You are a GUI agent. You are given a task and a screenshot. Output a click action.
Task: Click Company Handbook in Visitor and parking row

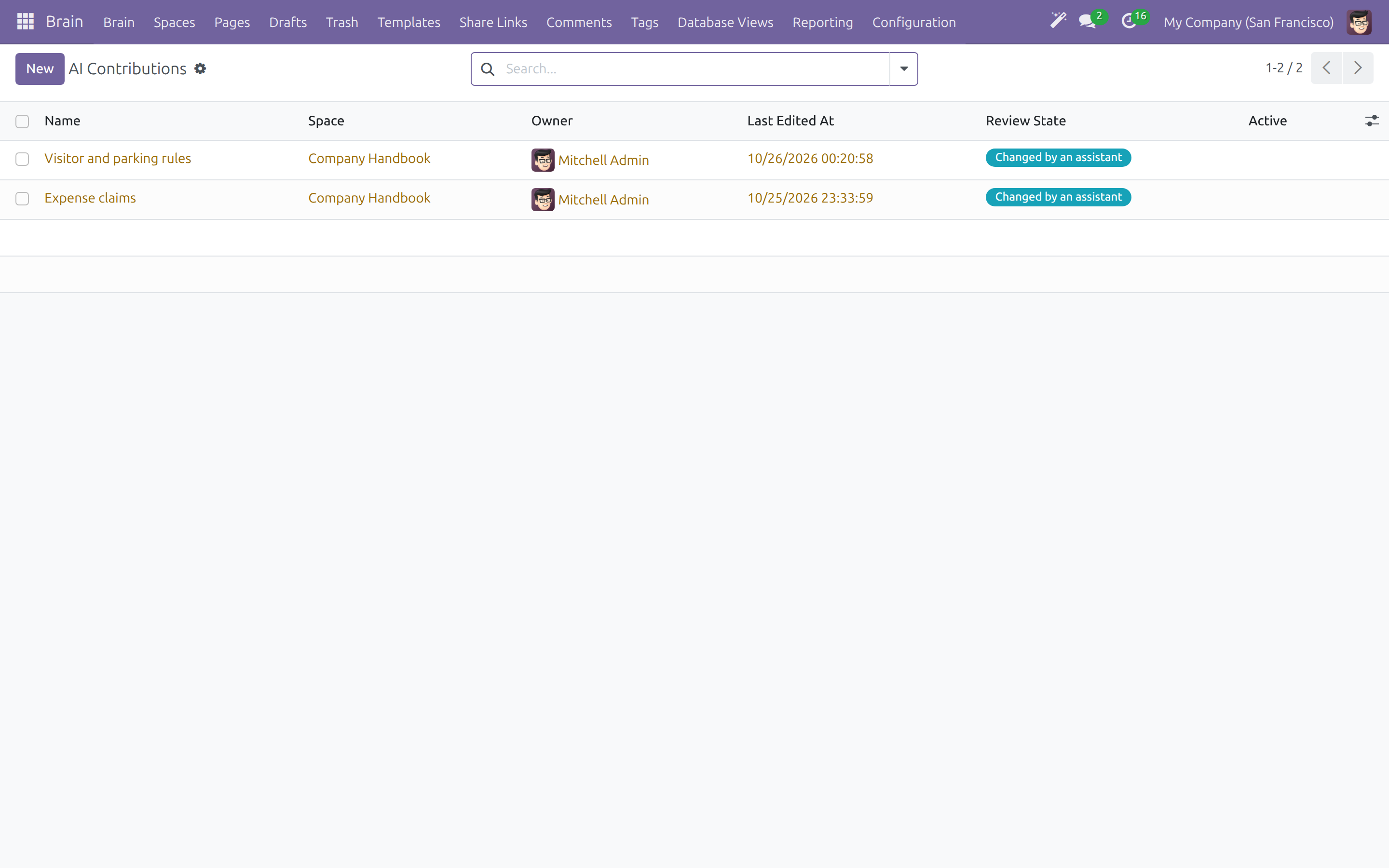tap(369, 159)
